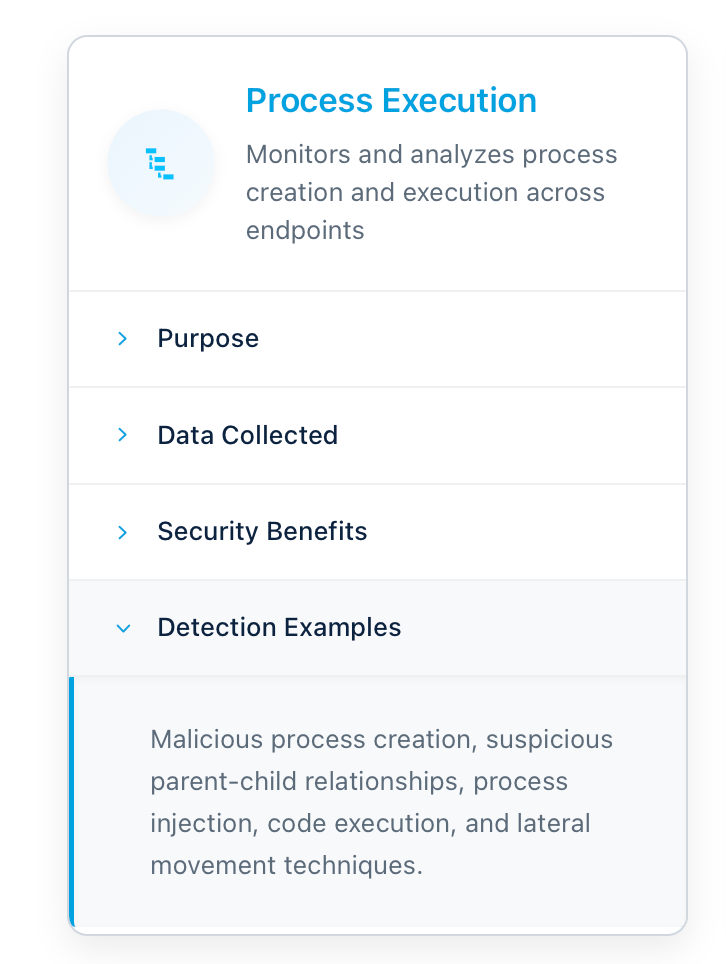Click the blue accent bar beside expanded panel
Screen dimensions: 726x964
72,802
